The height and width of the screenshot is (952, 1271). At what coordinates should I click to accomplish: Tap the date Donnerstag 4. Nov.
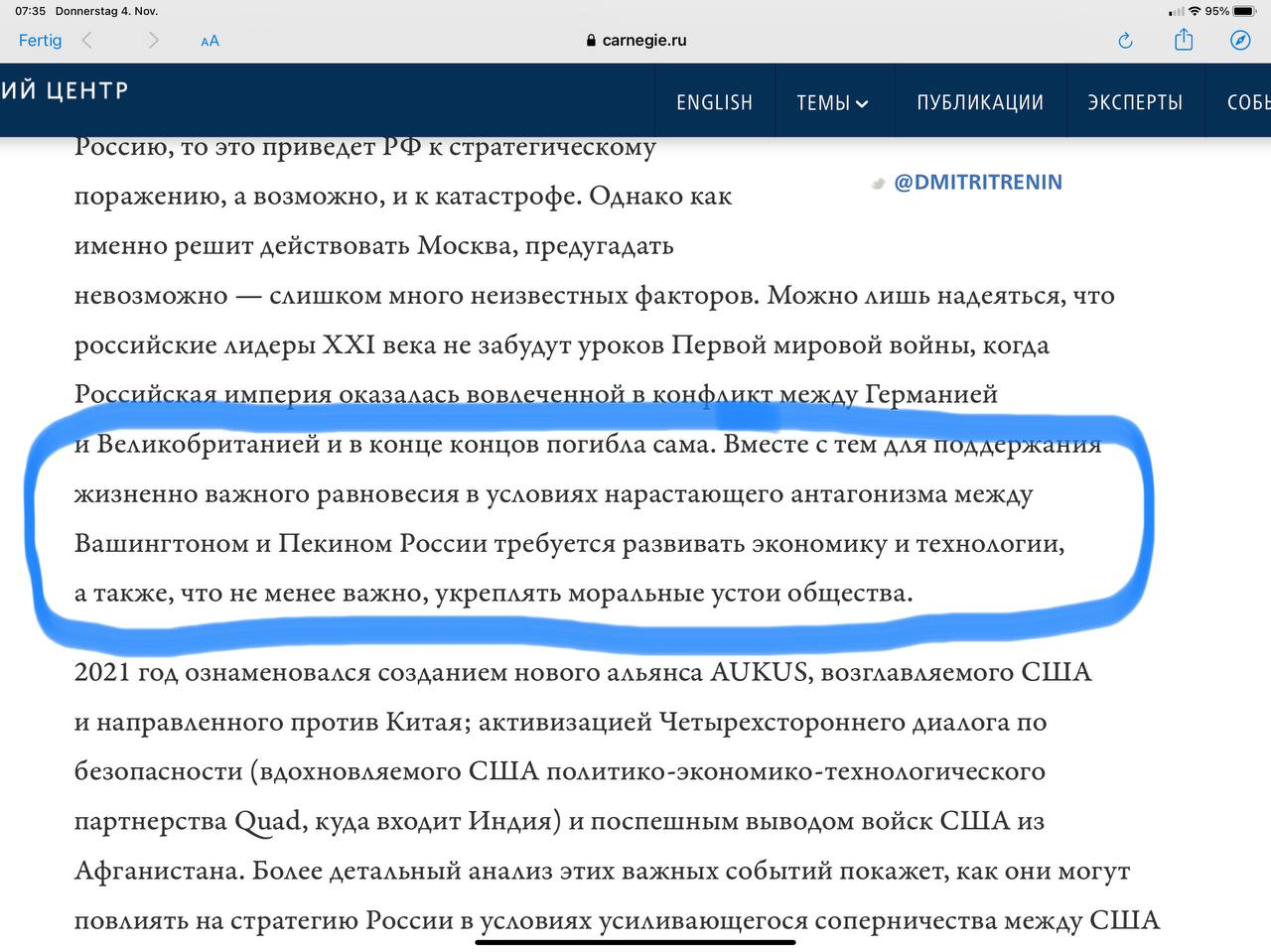click(x=106, y=11)
